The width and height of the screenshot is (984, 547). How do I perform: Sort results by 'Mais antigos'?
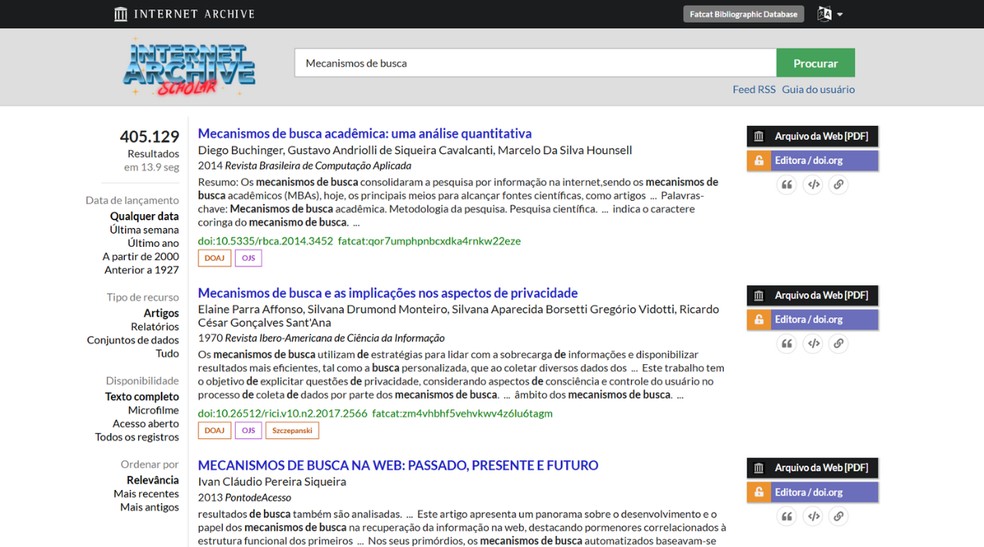point(149,507)
